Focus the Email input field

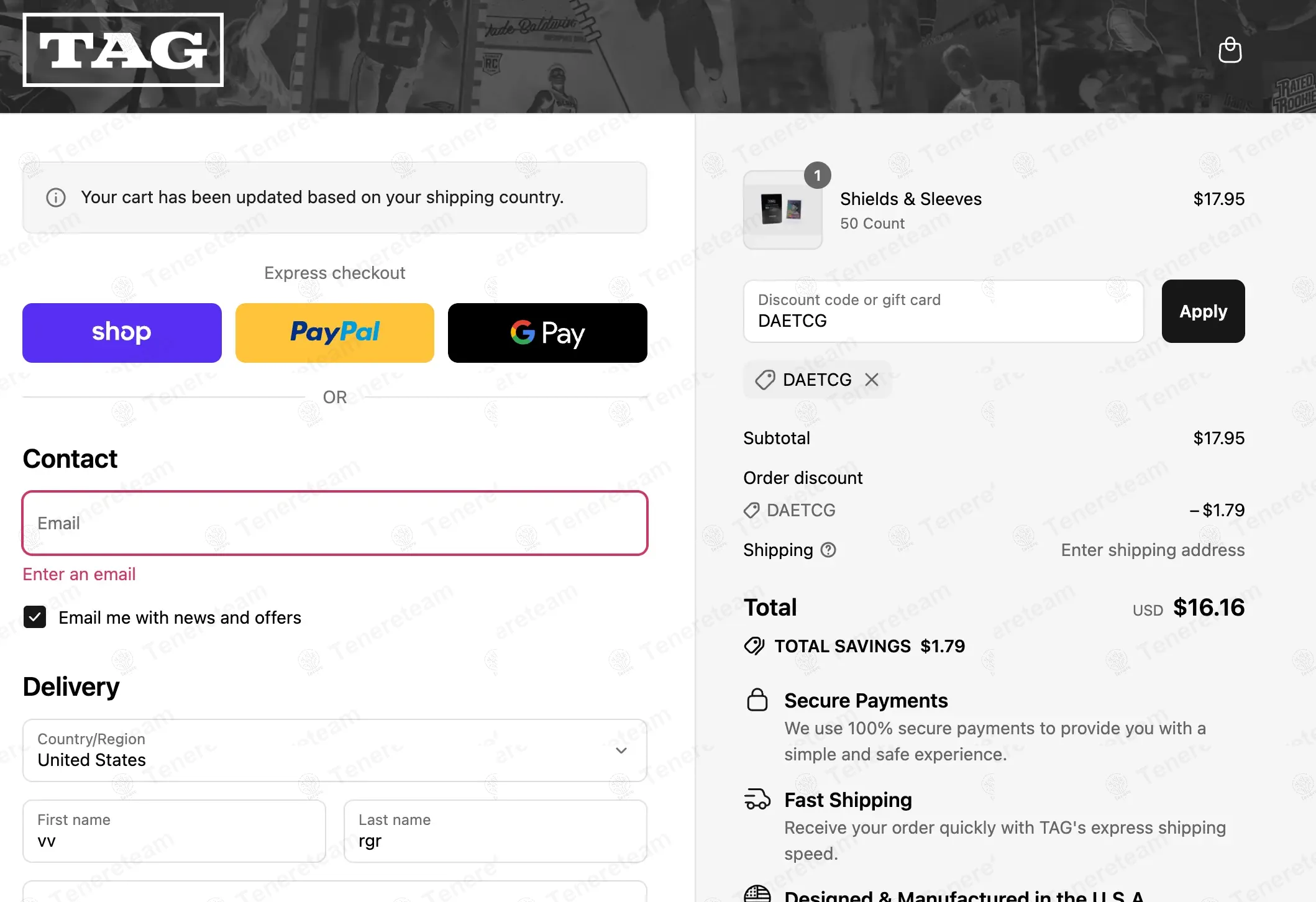pos(334,523)
